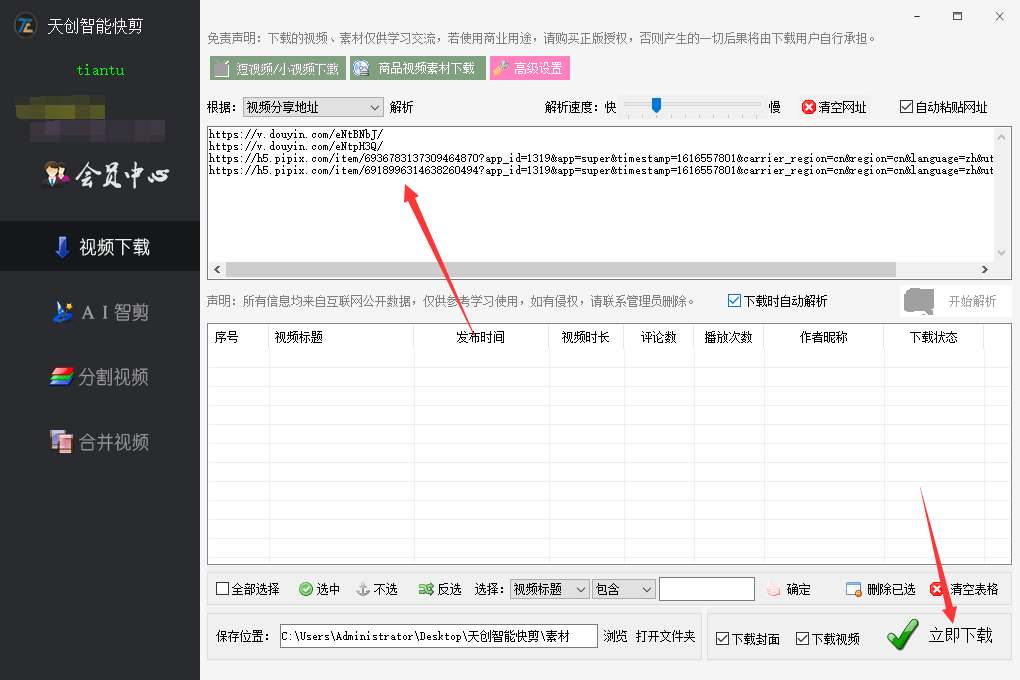The image size is (1020, 680).
Task: Click 浏览 to browse folder
Action: coord(615,636)
